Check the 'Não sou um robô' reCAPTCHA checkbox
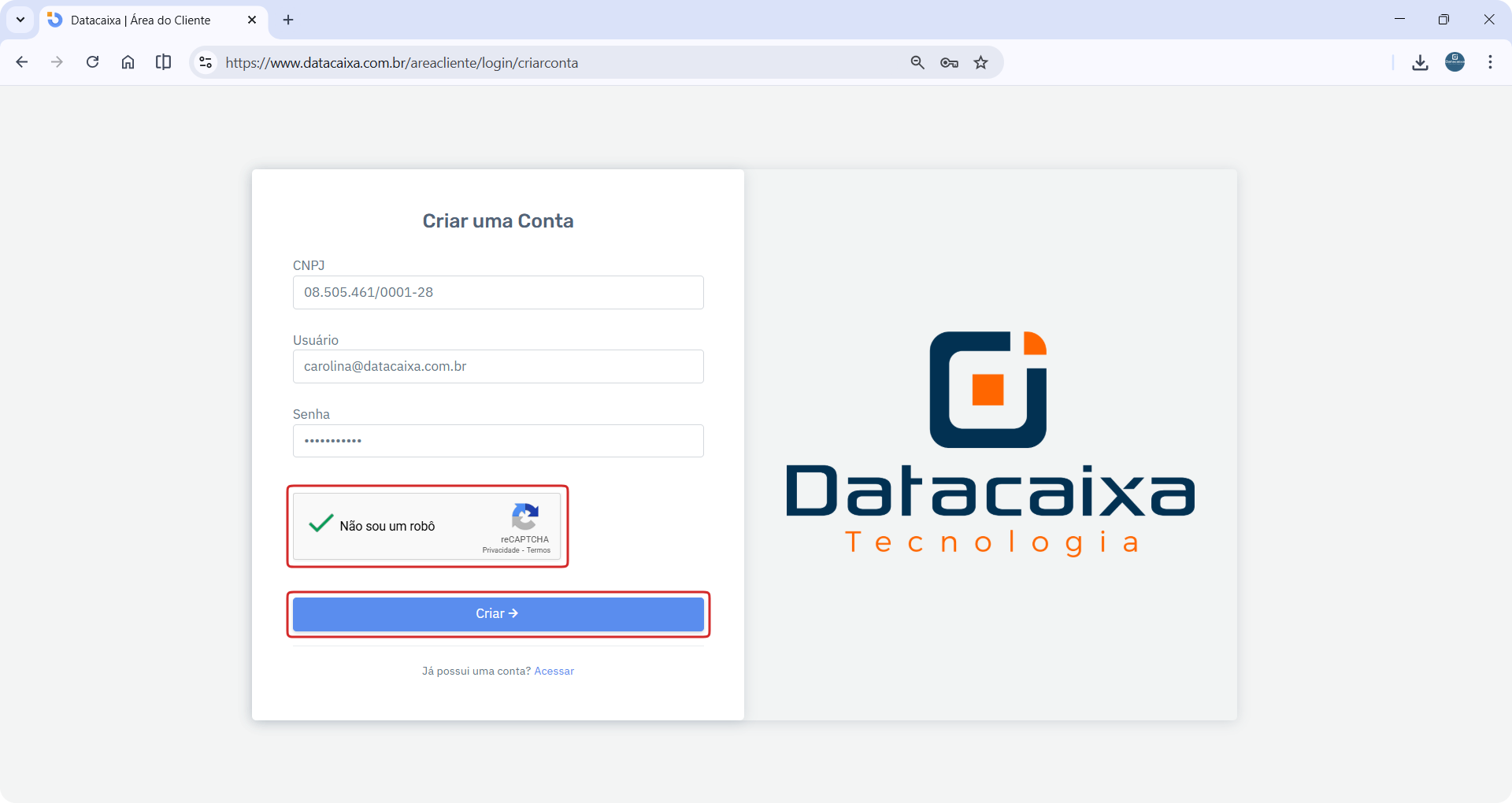Viewport: 1512px width, 803px height. 319,524
